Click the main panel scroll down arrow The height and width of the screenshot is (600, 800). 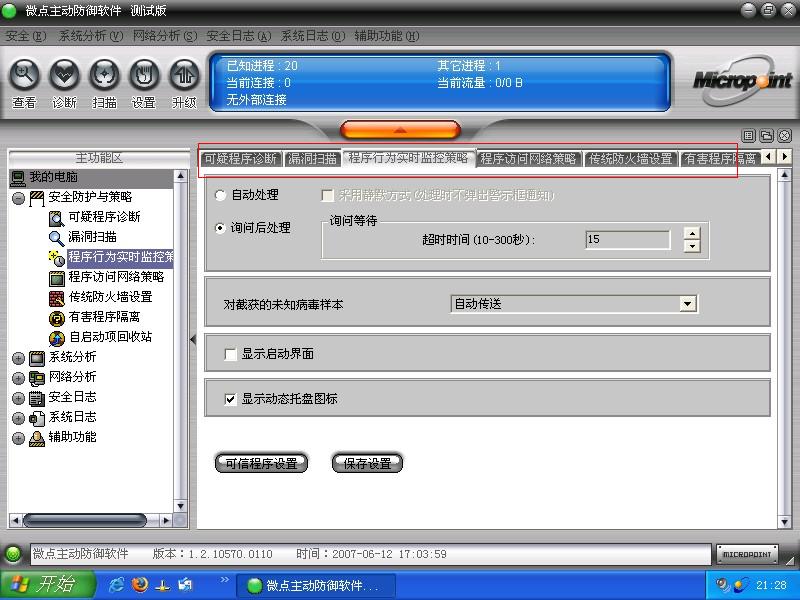coord(785,522)
